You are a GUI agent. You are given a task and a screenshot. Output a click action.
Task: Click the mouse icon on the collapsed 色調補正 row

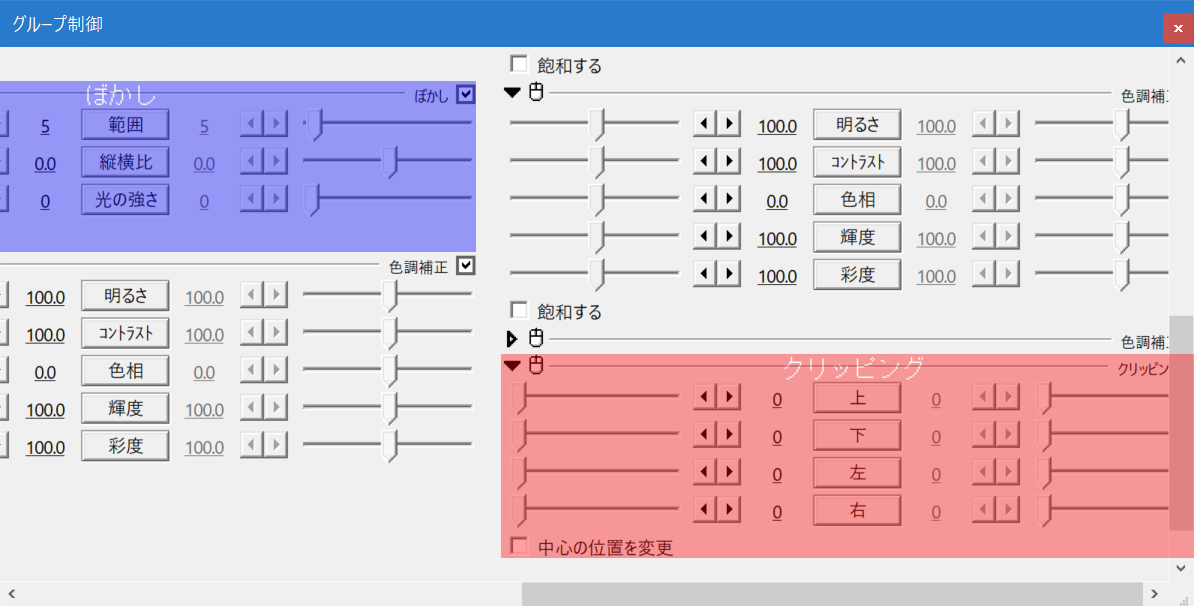coord(536,338)
